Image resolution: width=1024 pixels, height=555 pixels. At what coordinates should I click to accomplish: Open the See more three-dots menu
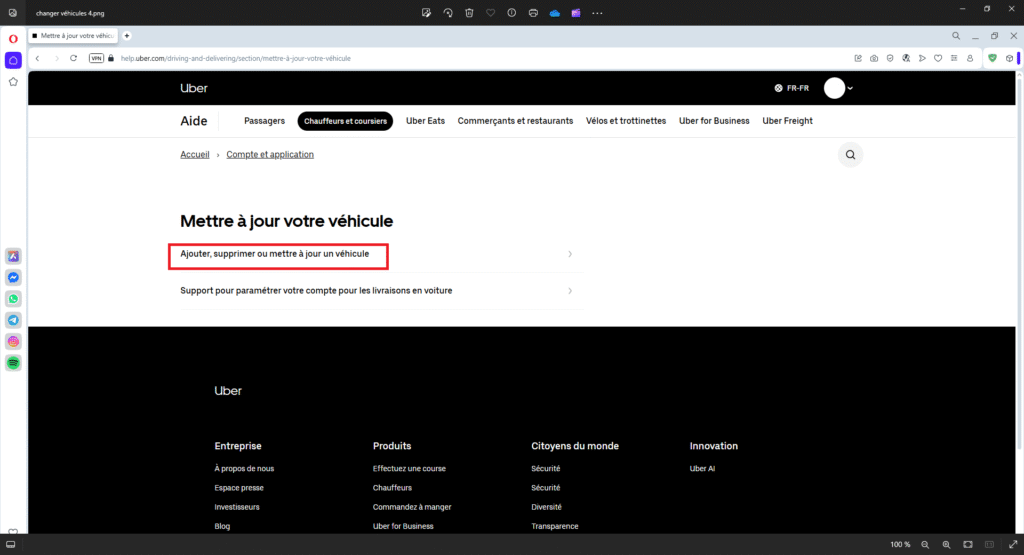597,13
